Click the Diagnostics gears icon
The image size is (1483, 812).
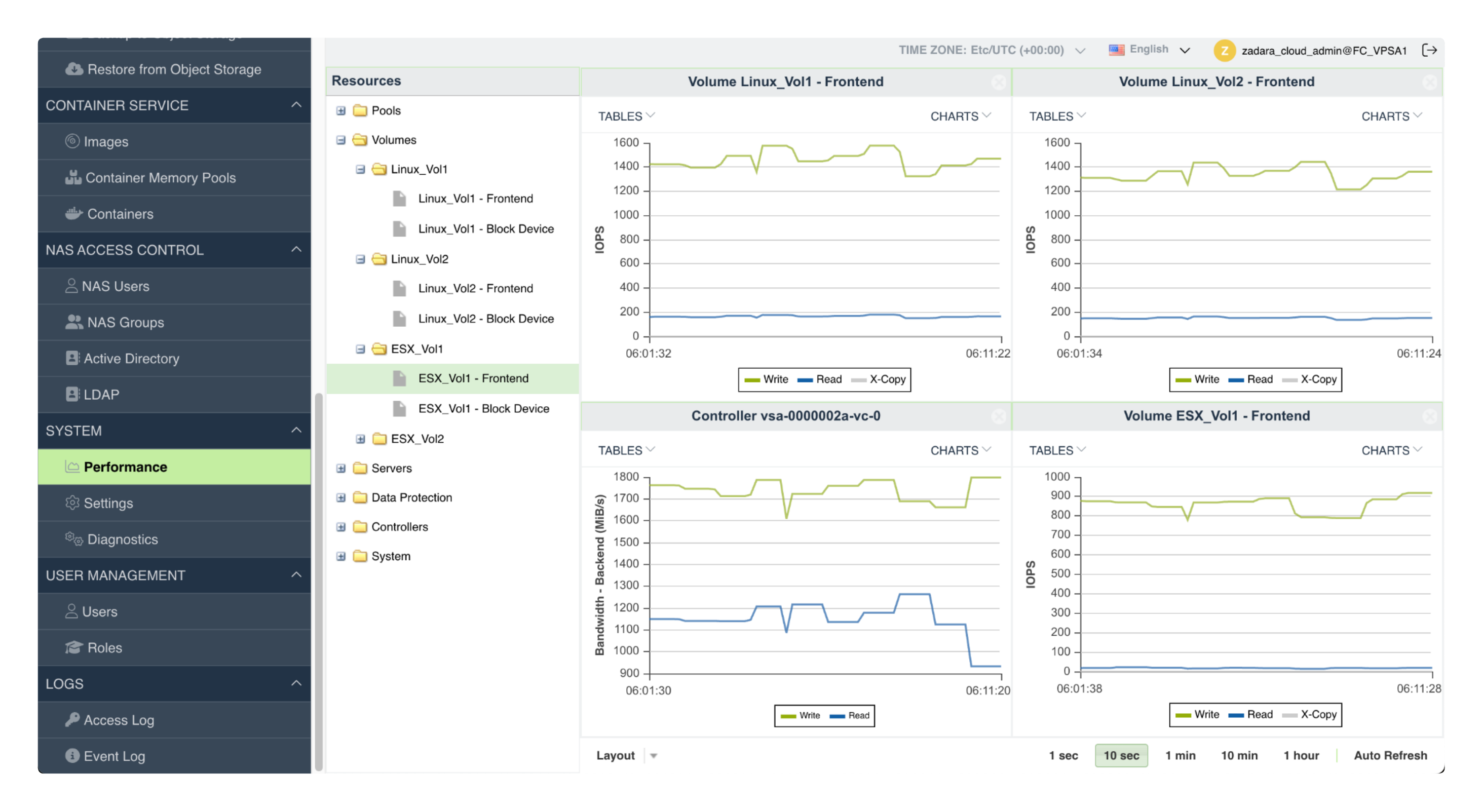point(73,539)
